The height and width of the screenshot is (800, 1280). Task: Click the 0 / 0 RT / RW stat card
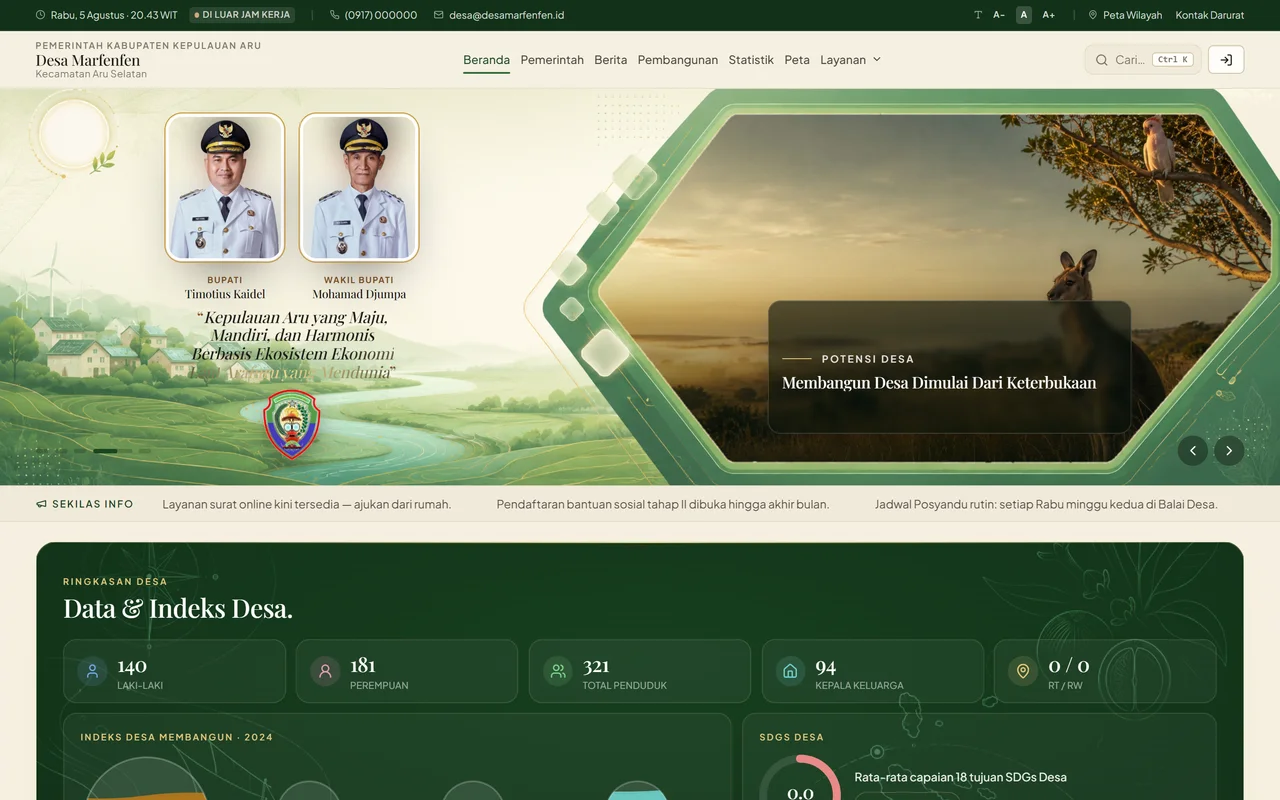click(1105, 671)
